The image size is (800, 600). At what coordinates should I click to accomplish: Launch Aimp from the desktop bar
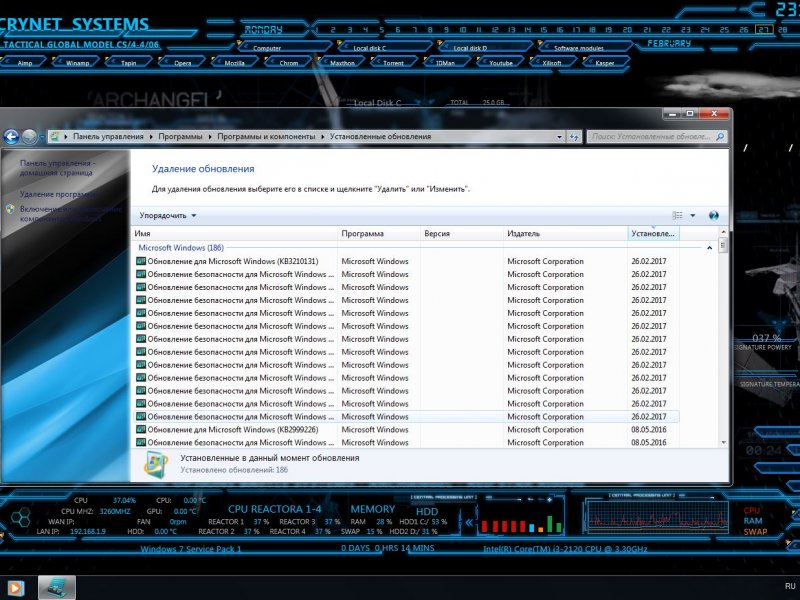[24, 63]
